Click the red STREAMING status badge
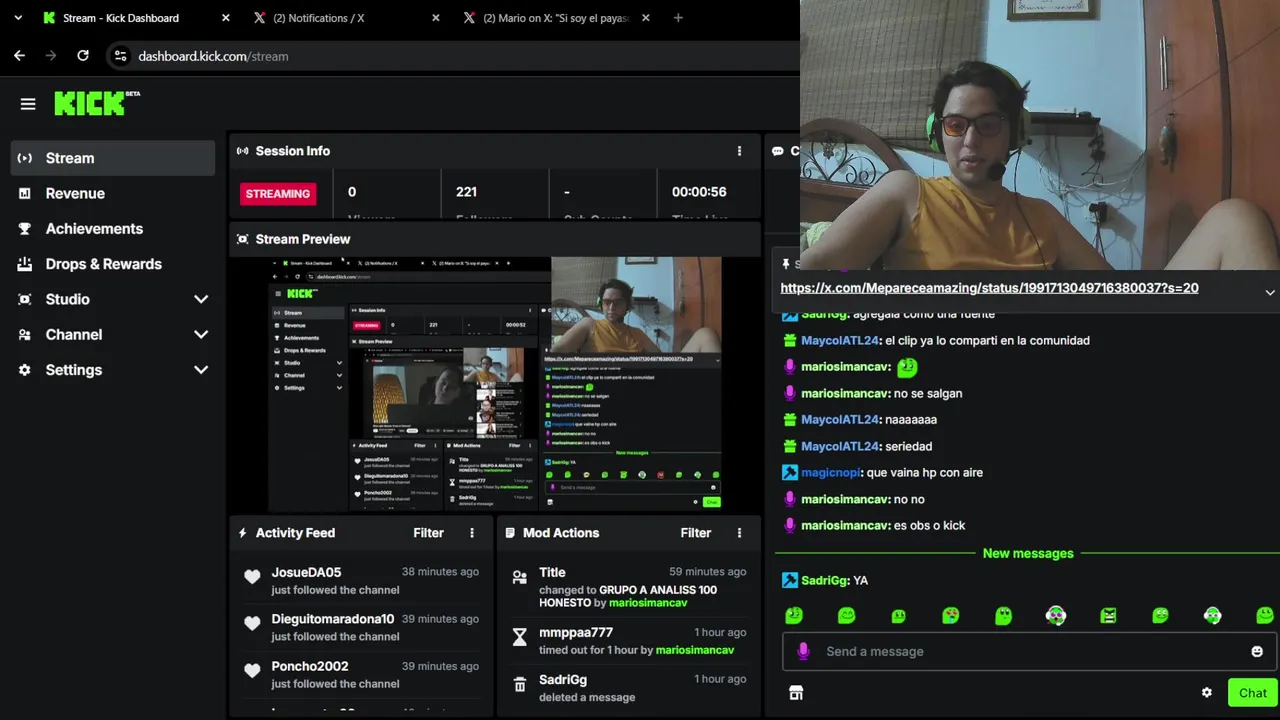The width and height of the screenshot is (1280, 720). tap(278, 194)
